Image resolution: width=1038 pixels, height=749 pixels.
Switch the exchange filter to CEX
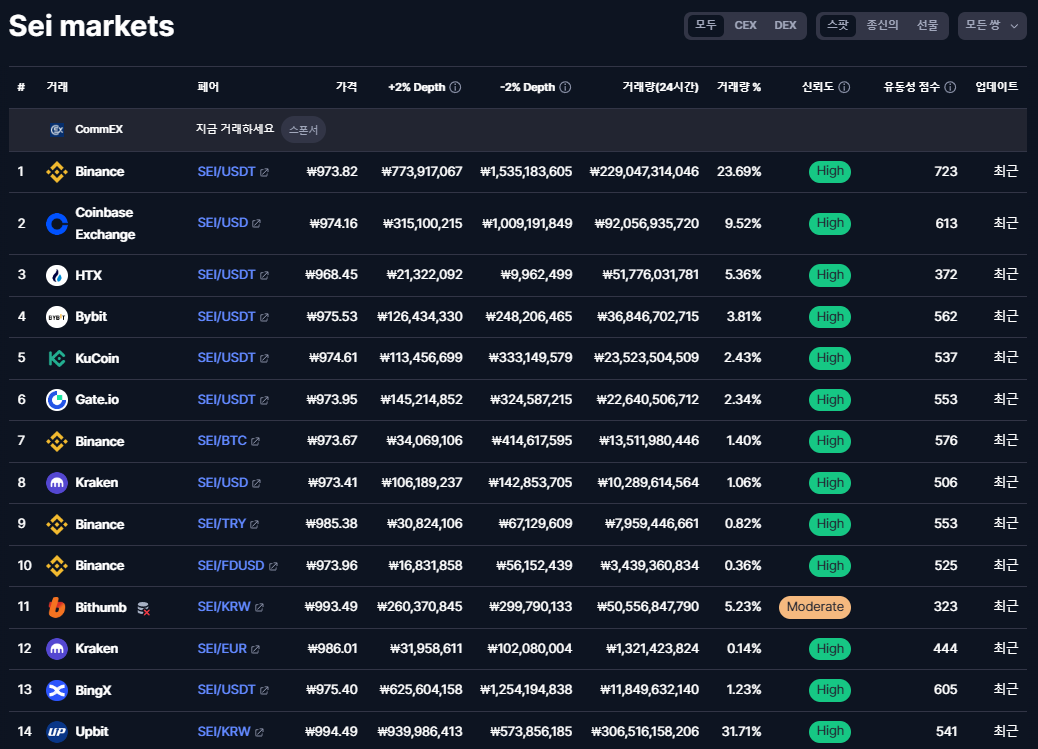click(x=745, y=26)
